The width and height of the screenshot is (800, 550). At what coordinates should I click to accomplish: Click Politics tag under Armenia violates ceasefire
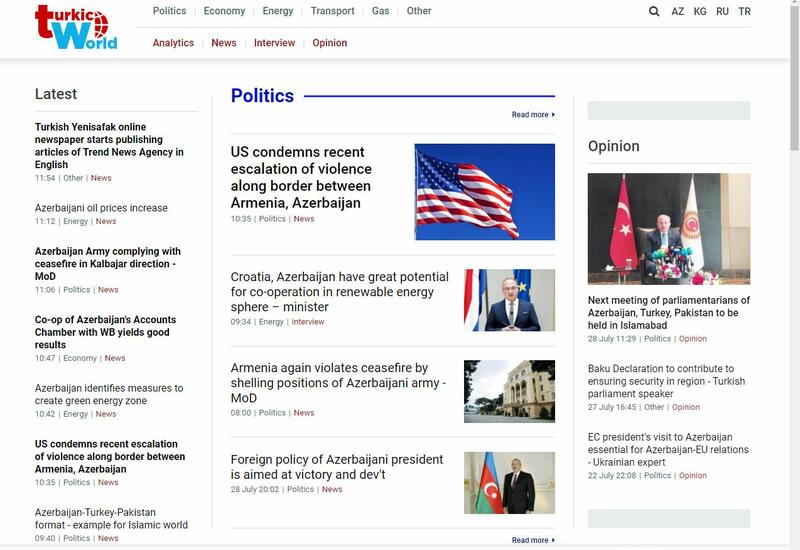(x=272, y=413)
